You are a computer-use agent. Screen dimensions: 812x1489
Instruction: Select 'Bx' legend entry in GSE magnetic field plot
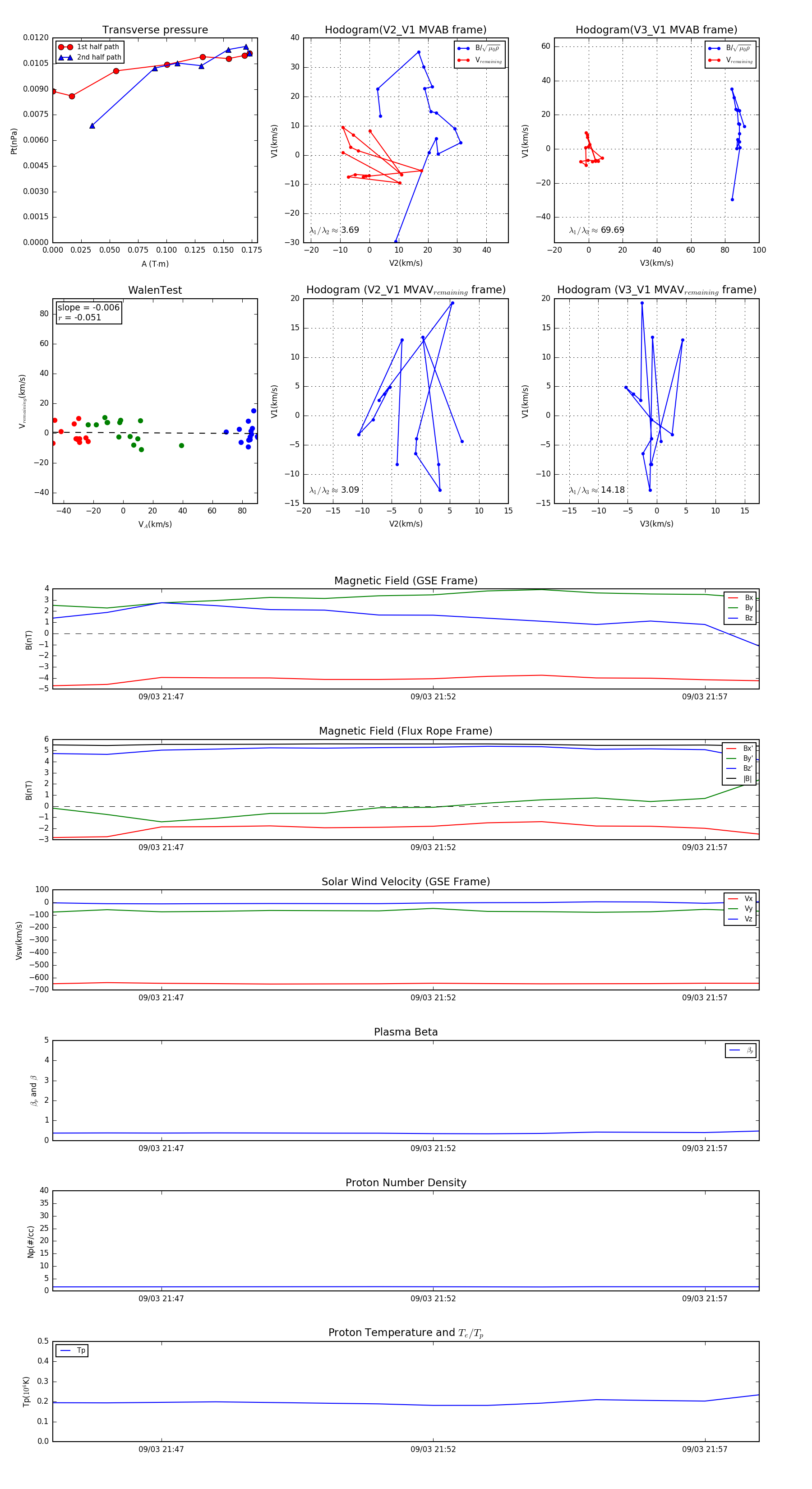(740, 598)
